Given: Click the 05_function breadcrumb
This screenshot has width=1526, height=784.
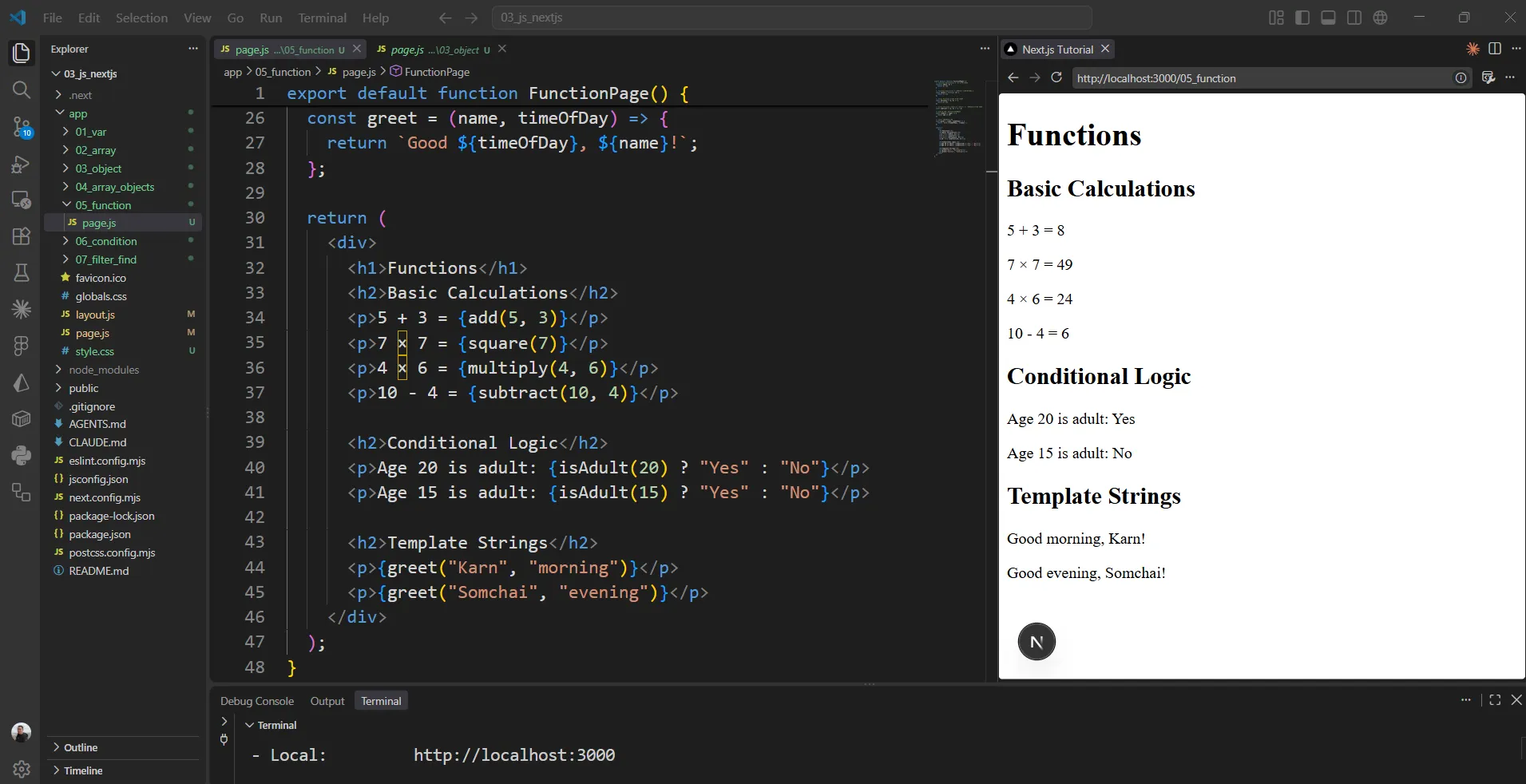Looking at the screenshot, I should click(283, 72).
